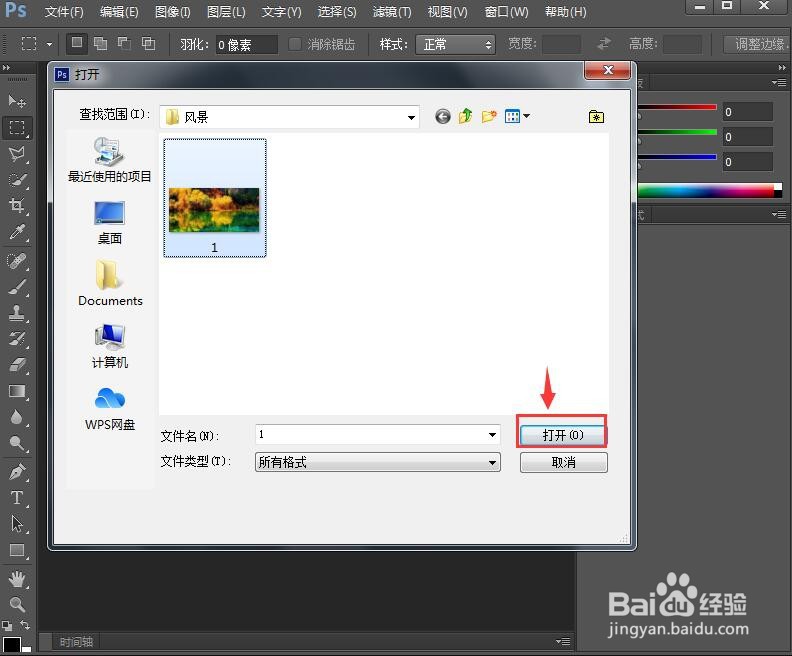
Task: Switch to the 时间轴 tab
Action: 76,642
